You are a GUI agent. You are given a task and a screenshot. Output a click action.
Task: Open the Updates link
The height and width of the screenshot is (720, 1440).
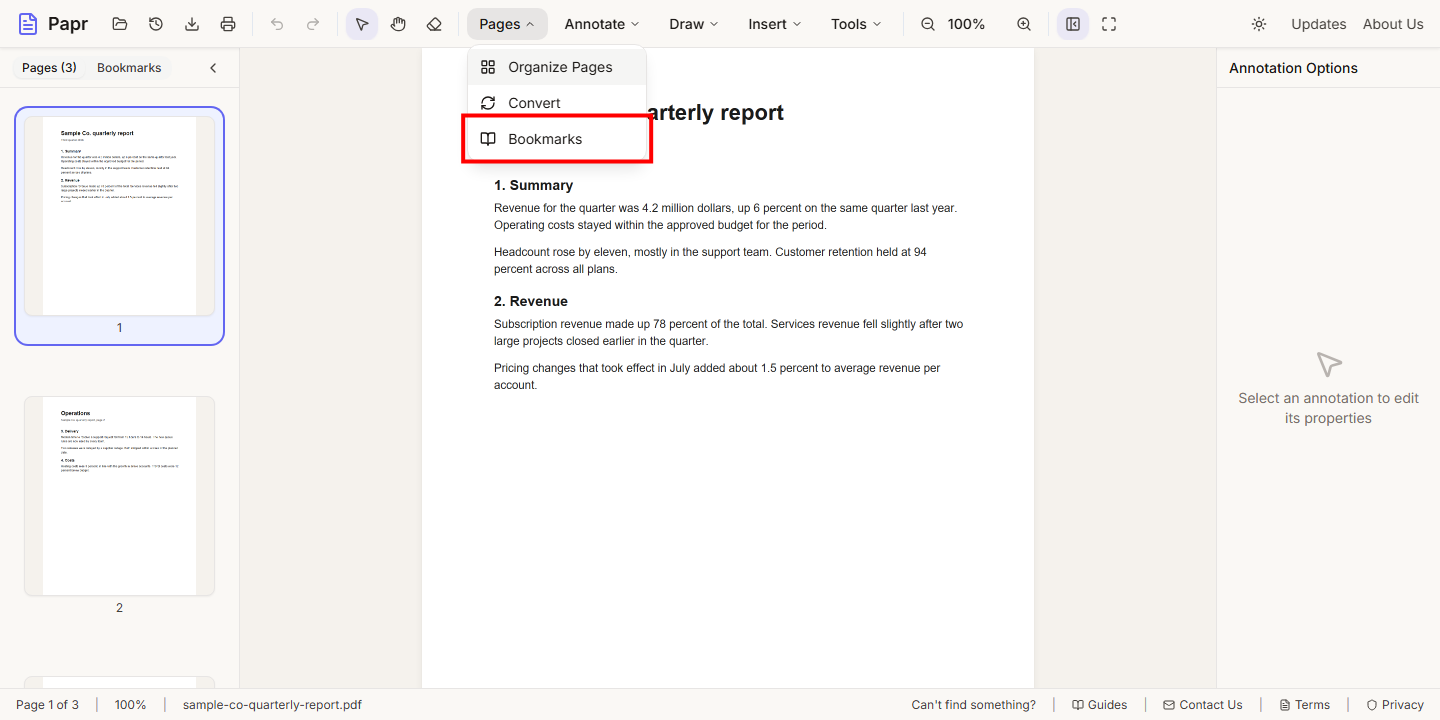(x=1318, y=24)
